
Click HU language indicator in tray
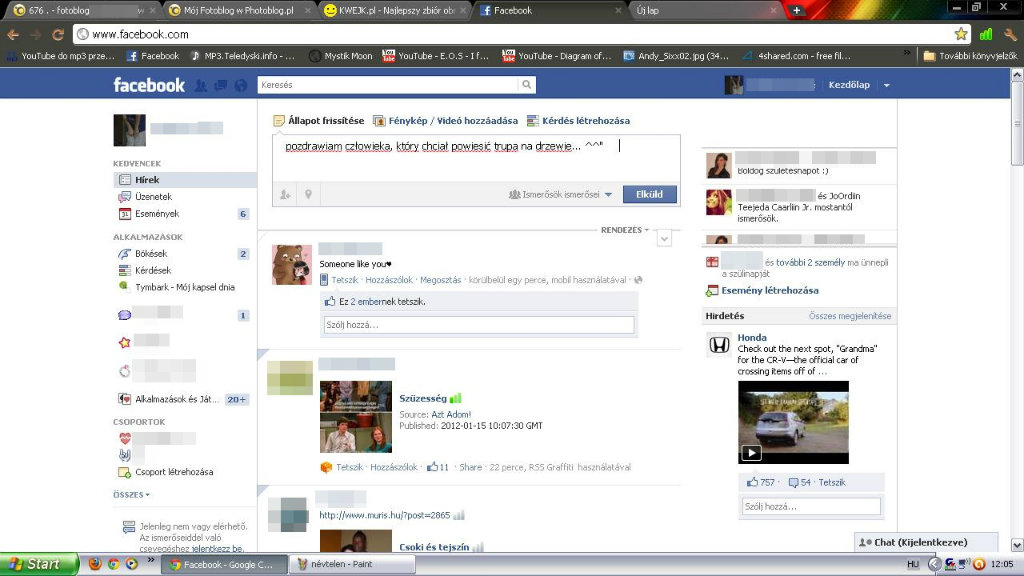(912, 564)
